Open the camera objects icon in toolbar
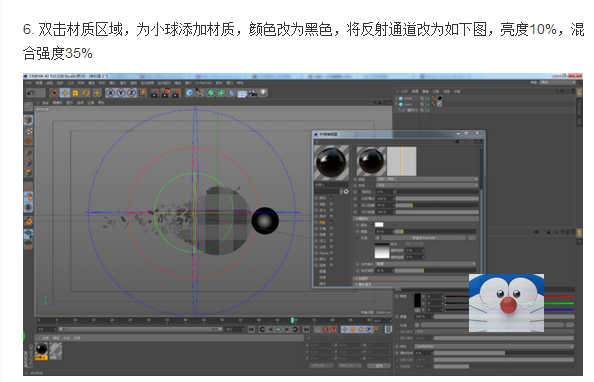The width and height of the screenshot is (594, 382). click(x=253, y=93)
